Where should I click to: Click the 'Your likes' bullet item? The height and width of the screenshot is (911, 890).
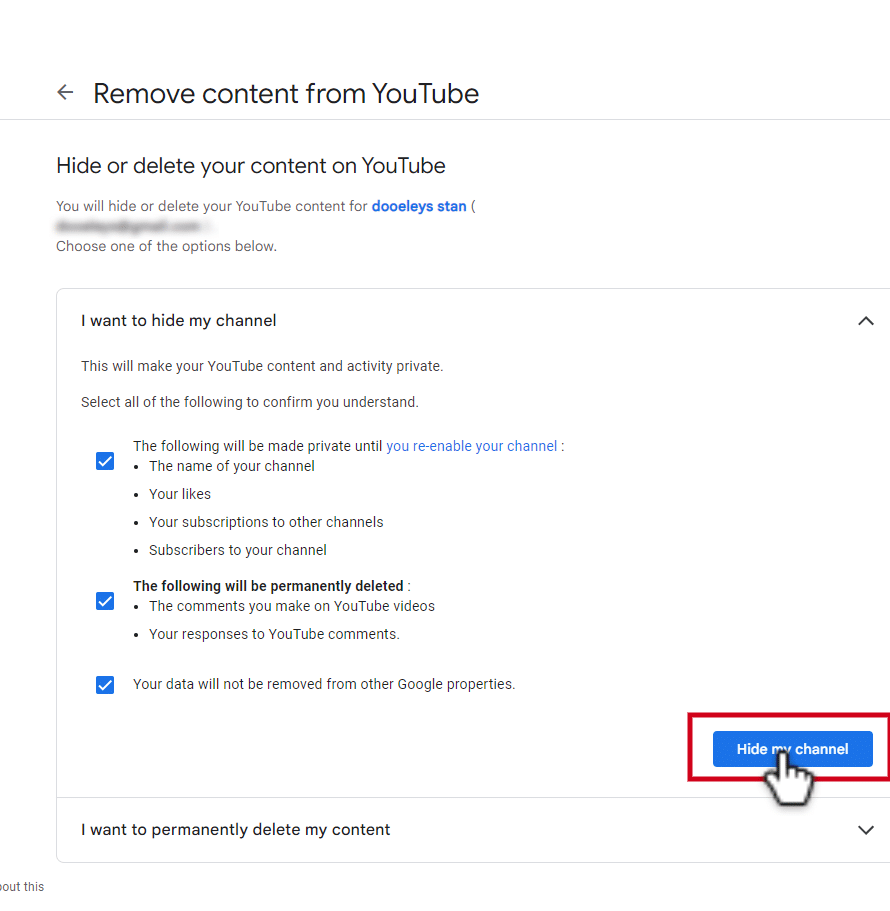pyautogui.click(x=180, y=494)
